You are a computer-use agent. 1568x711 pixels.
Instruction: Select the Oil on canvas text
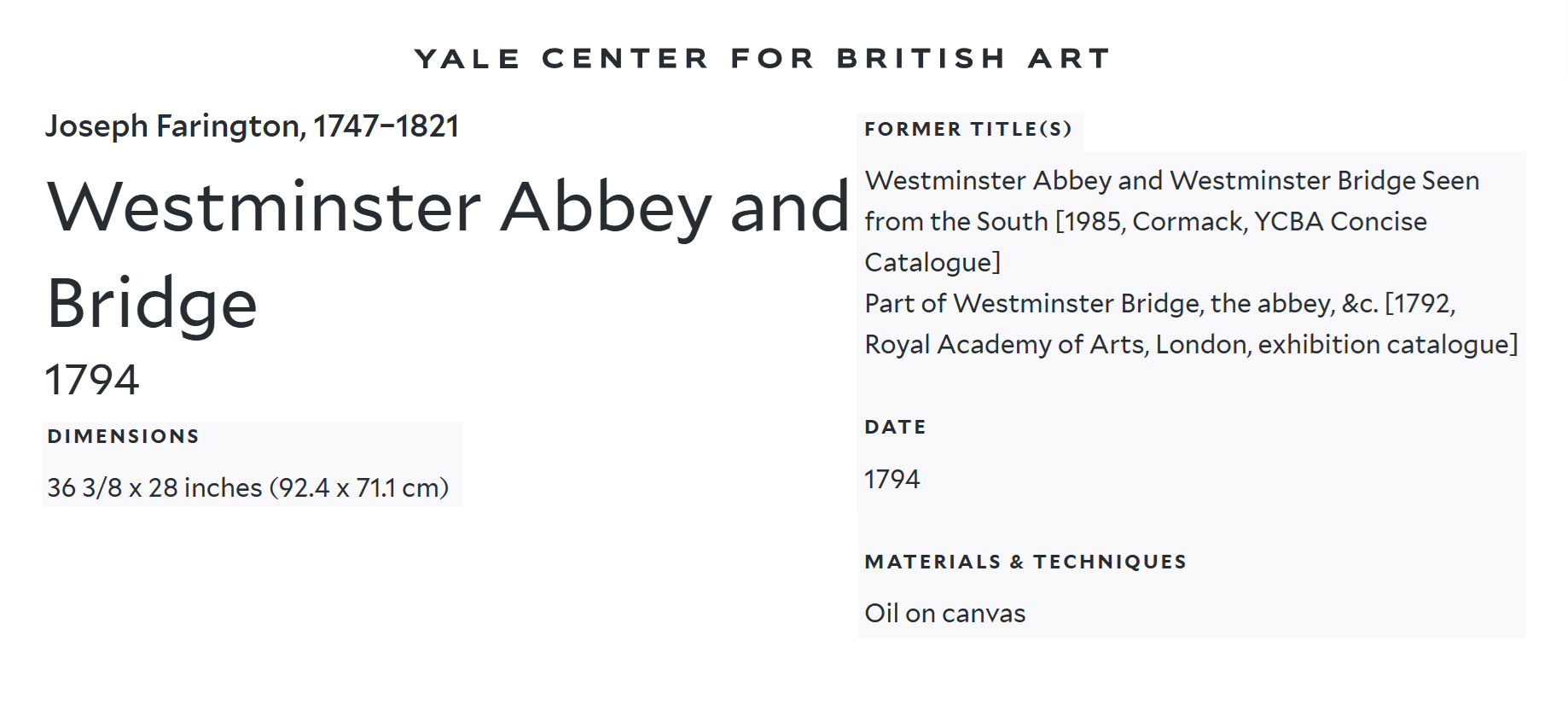pyautogui.click(x=944, y=613)
